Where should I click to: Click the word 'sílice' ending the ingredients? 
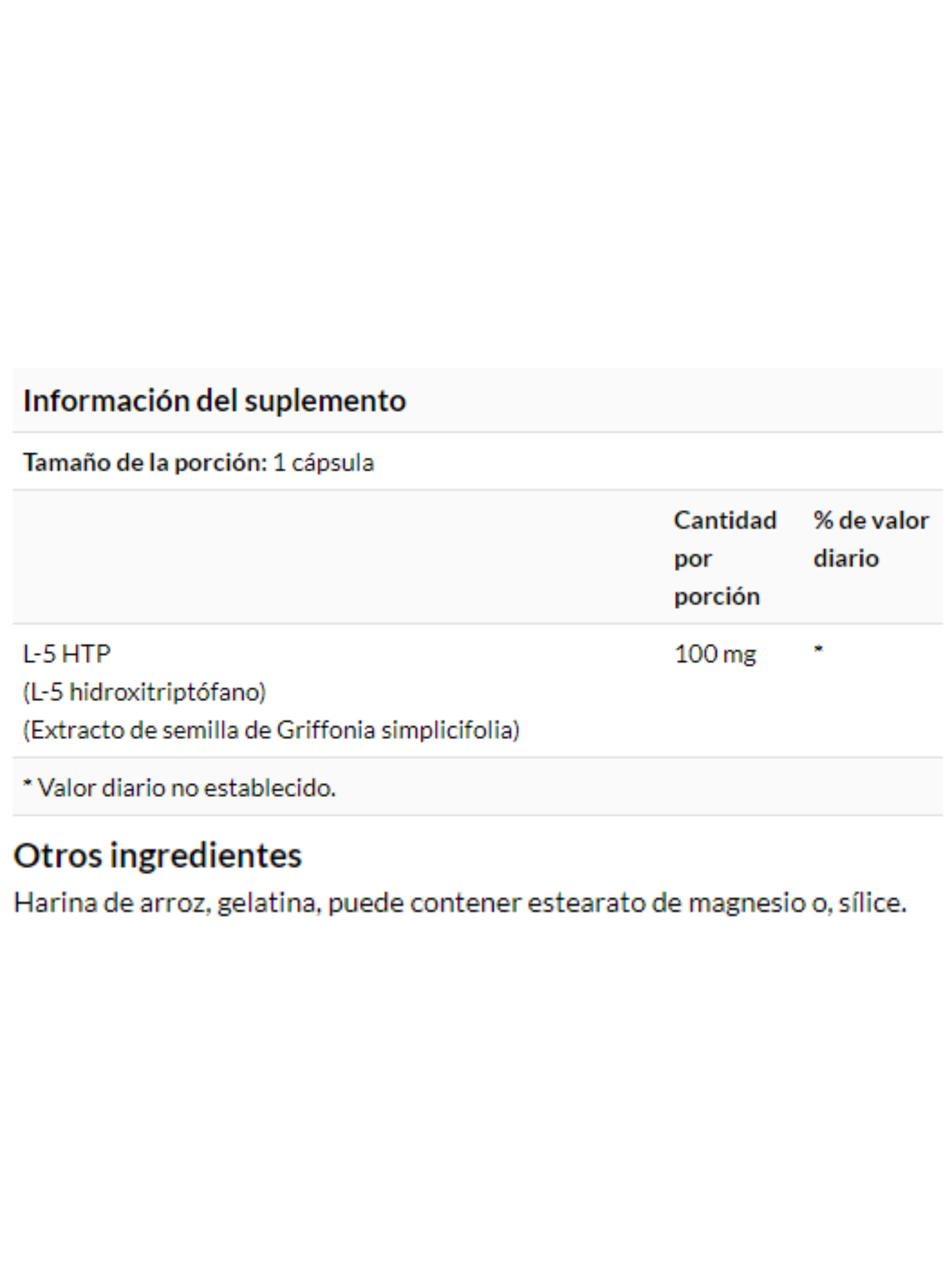(x=868, y=903)
